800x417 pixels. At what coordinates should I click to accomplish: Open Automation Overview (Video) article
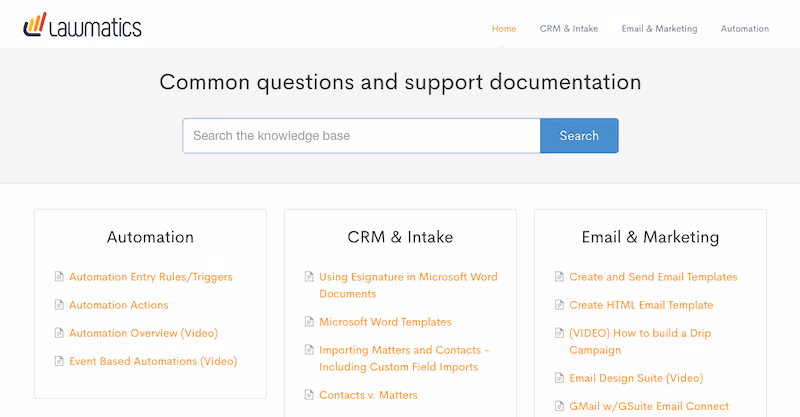143,333
